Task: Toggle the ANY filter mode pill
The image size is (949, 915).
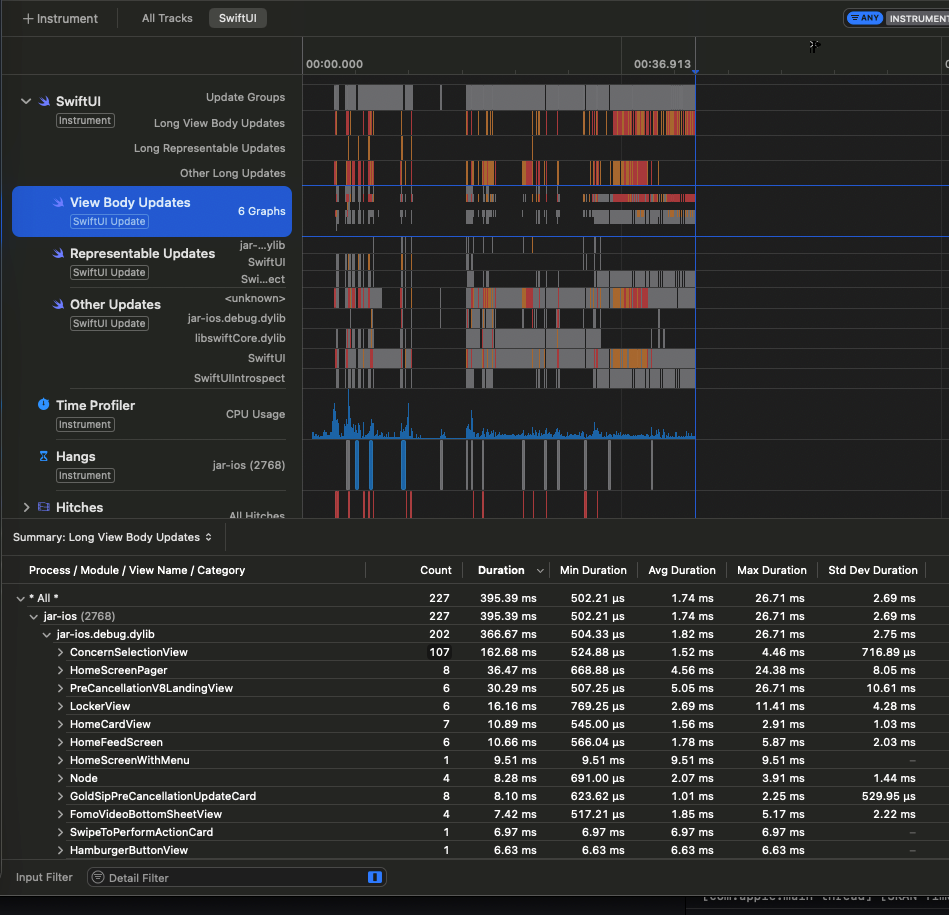Action: pyautogui.click(x=865, y=18)
